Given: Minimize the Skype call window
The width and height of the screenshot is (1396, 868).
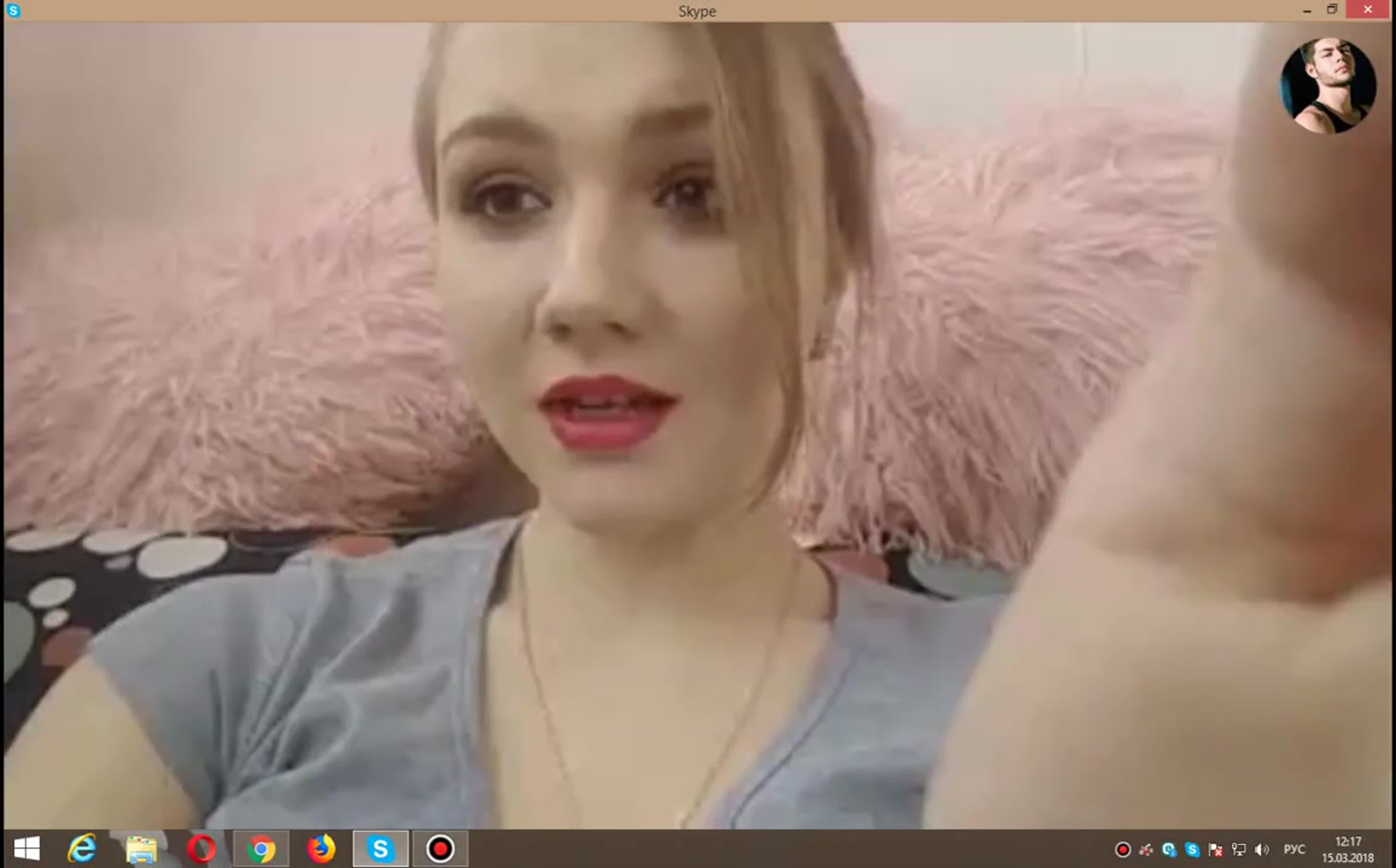Looking at the screenshot, I should pyautogui.click(x=1307, y=10).
